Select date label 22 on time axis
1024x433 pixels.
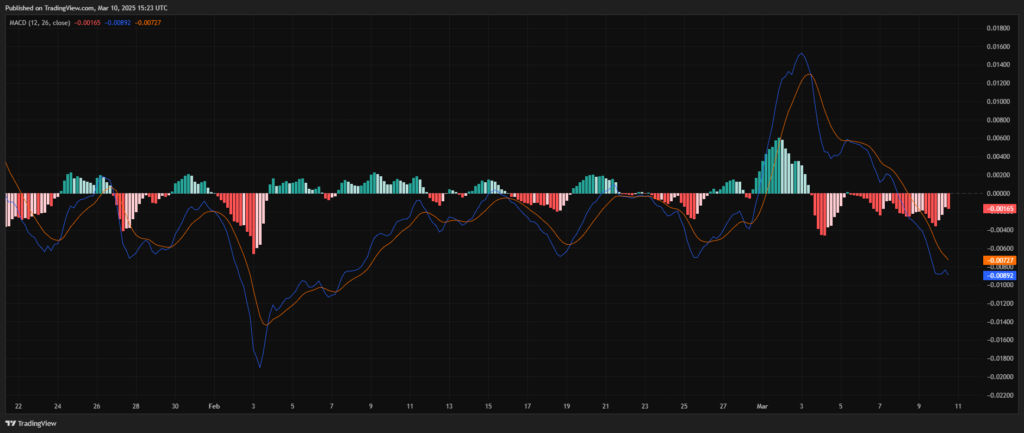18,406
